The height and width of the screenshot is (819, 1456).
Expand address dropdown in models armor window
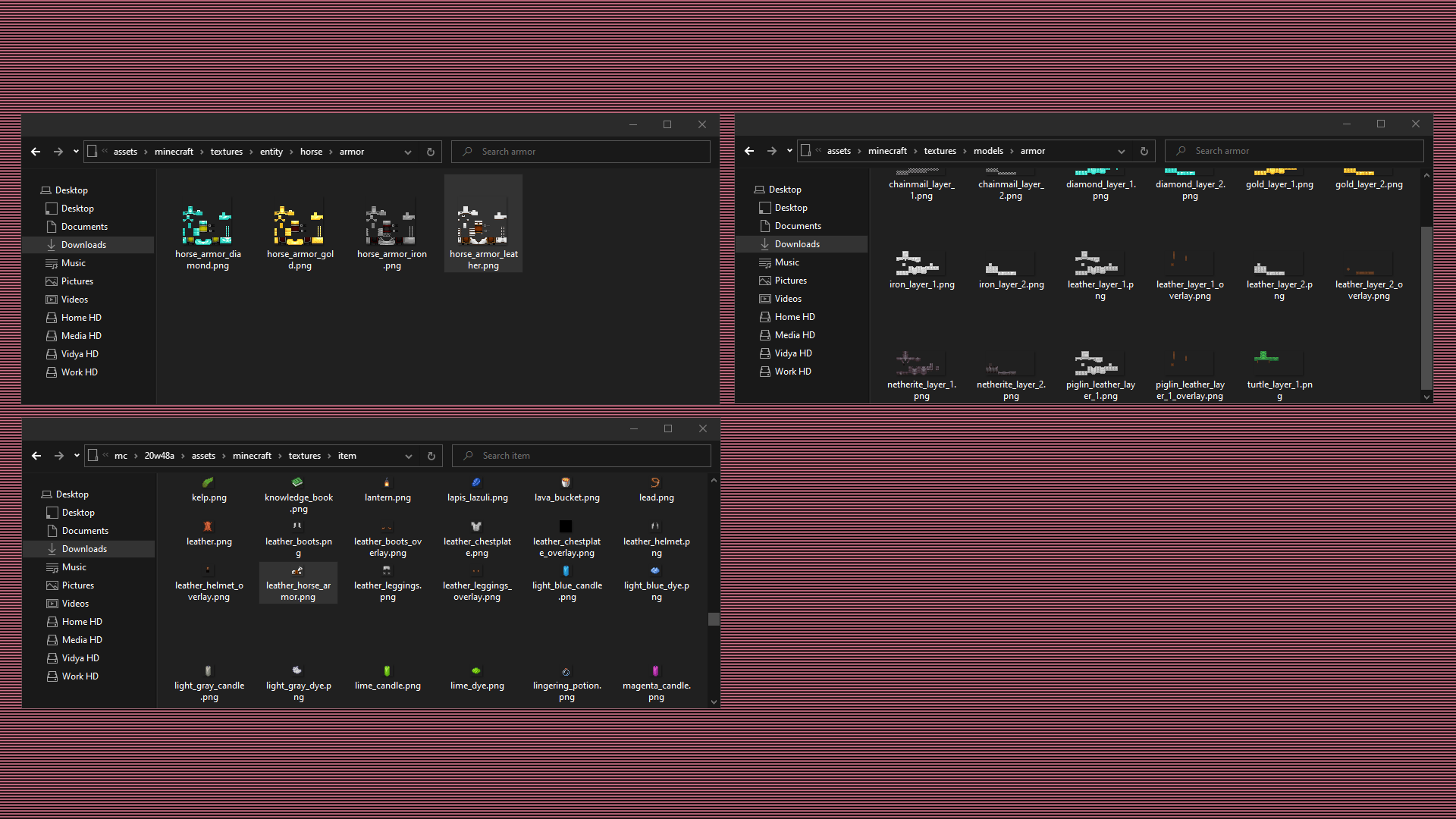coord(1122,151)
